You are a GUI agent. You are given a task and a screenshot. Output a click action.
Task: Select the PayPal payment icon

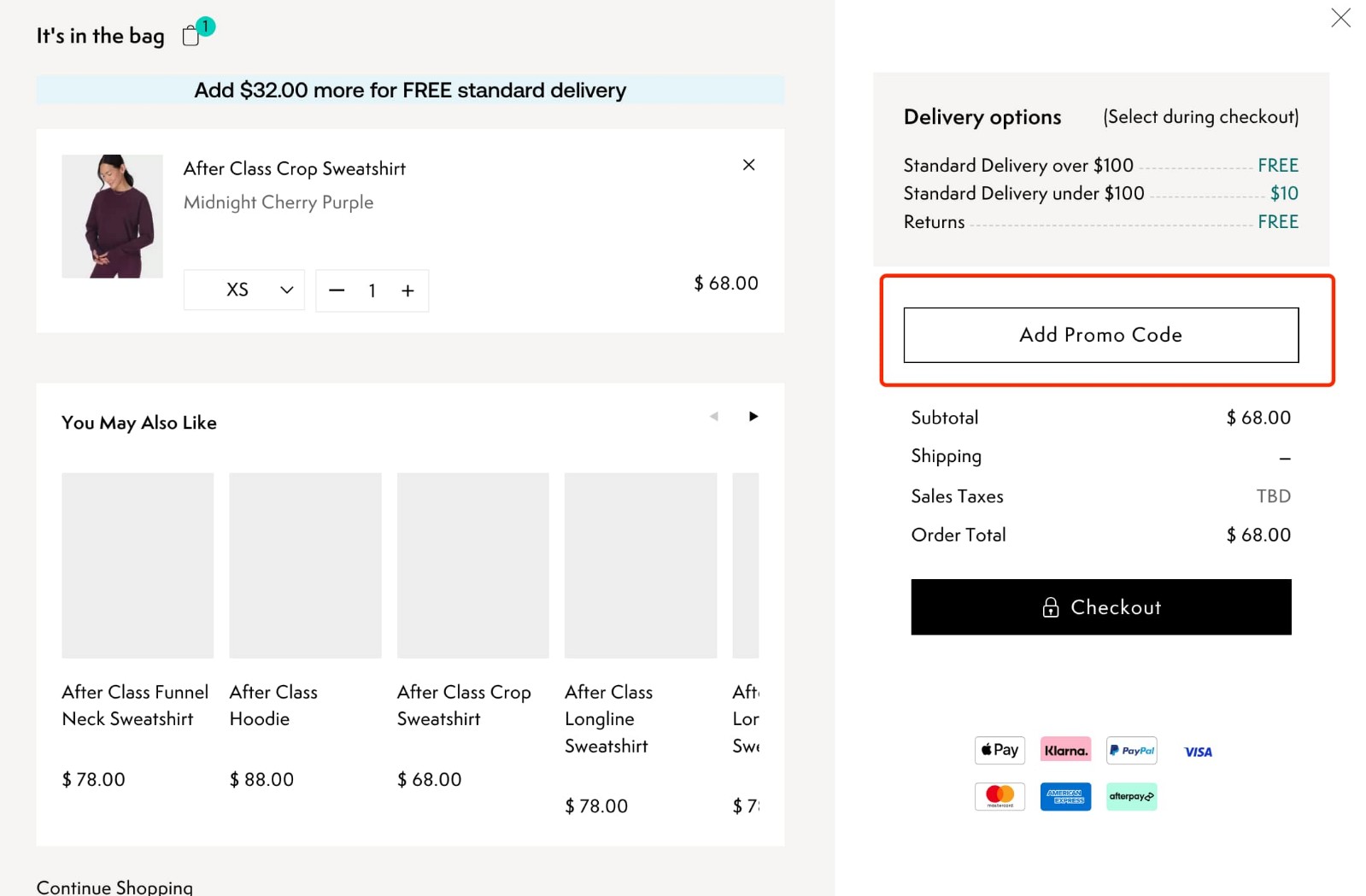[1130, 750]
